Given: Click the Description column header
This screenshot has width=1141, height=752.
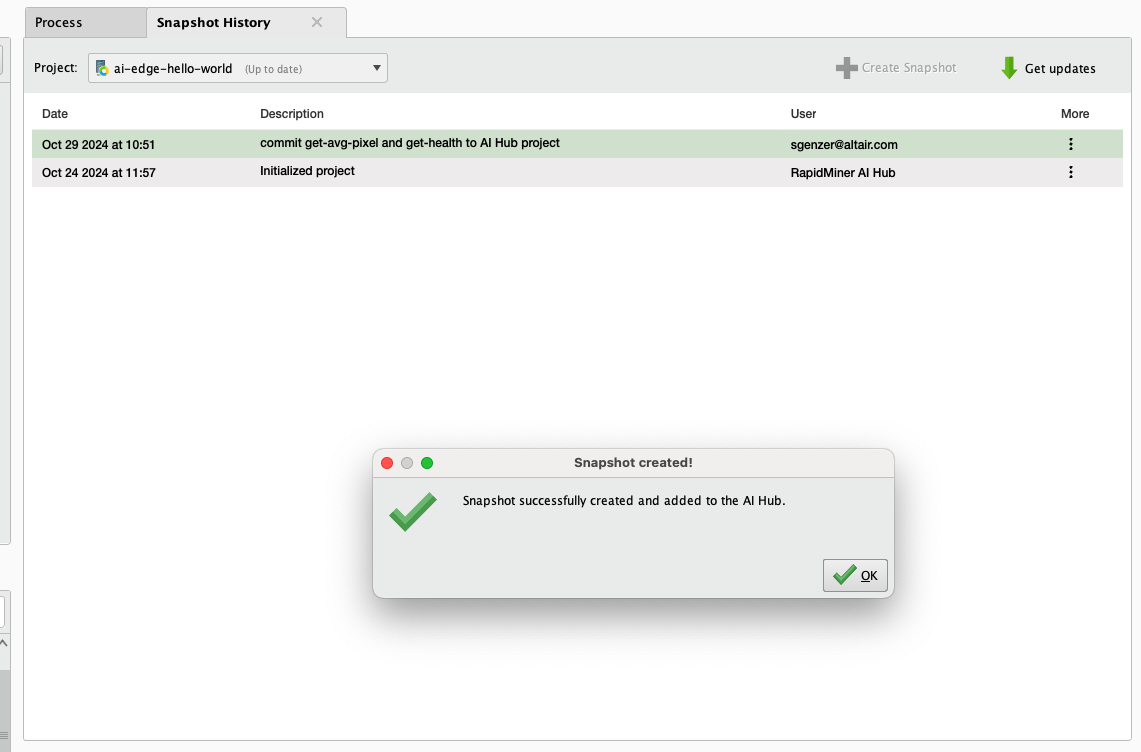Looking at the screenshot, I should (292, 114).
